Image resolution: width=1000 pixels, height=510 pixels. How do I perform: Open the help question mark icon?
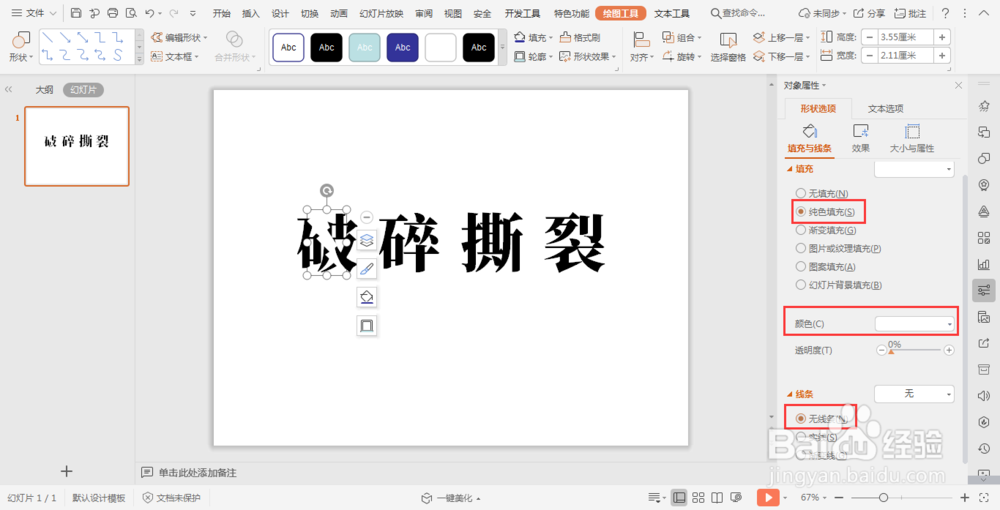click(945, 13)
